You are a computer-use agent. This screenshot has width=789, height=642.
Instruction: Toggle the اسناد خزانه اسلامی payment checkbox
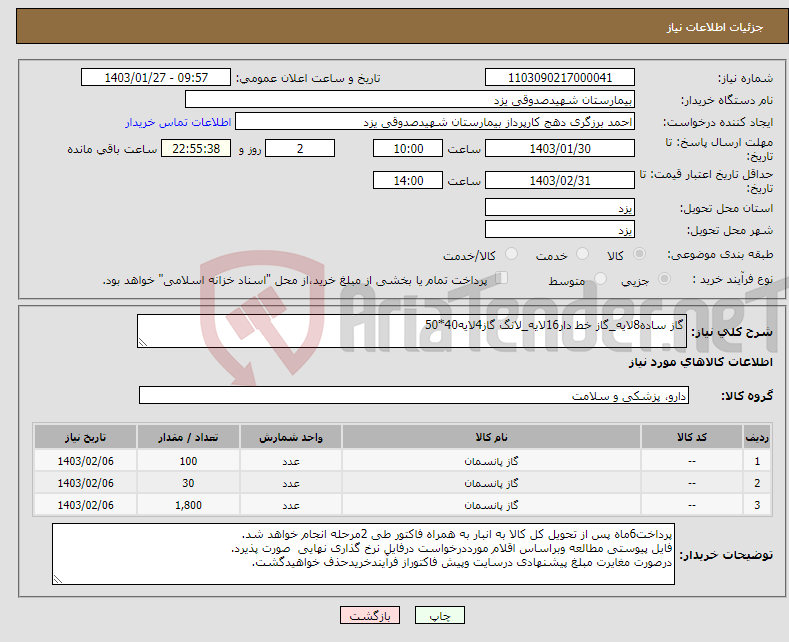tap(502, 278)
